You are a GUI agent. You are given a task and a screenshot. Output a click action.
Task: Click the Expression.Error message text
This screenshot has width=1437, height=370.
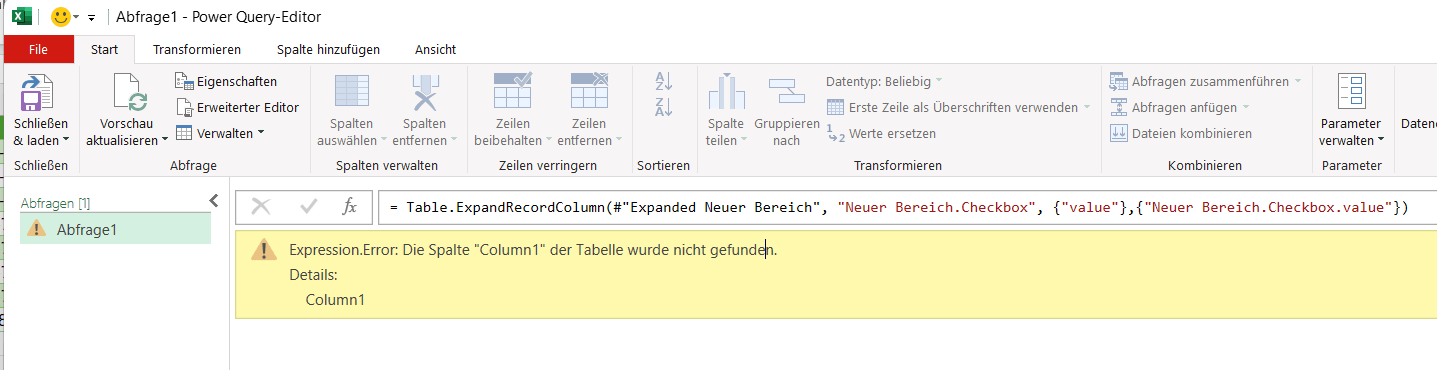click(x=533, y=250)
